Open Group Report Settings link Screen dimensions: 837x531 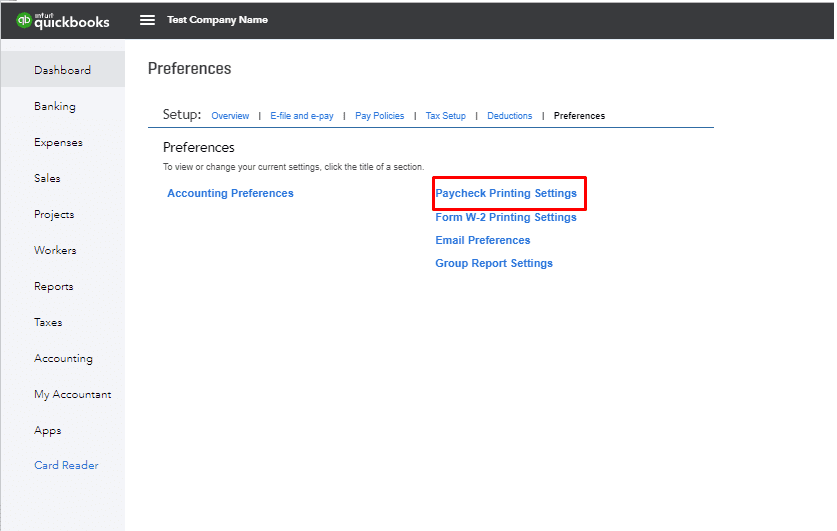[494, 263]
